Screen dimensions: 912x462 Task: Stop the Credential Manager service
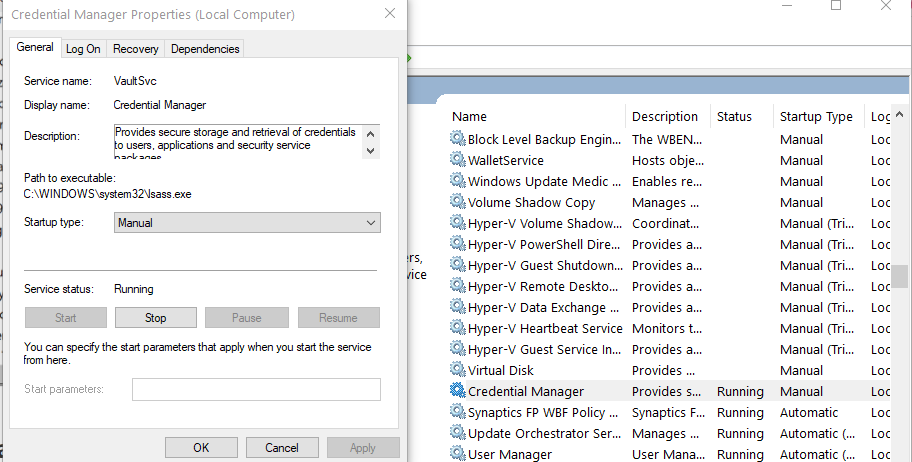click(155, 318)
